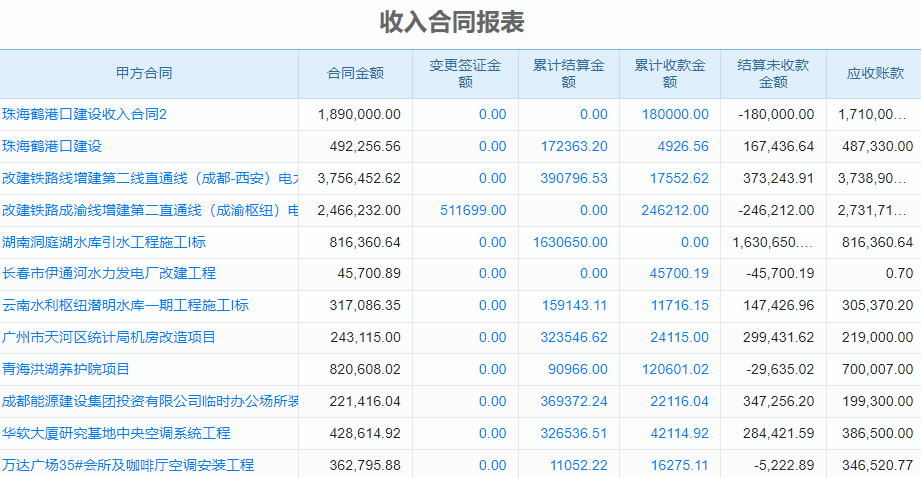921x478 pixels.
Task: Select the 1,890,000.00 contract amount cell
Action: coord(359,115)
